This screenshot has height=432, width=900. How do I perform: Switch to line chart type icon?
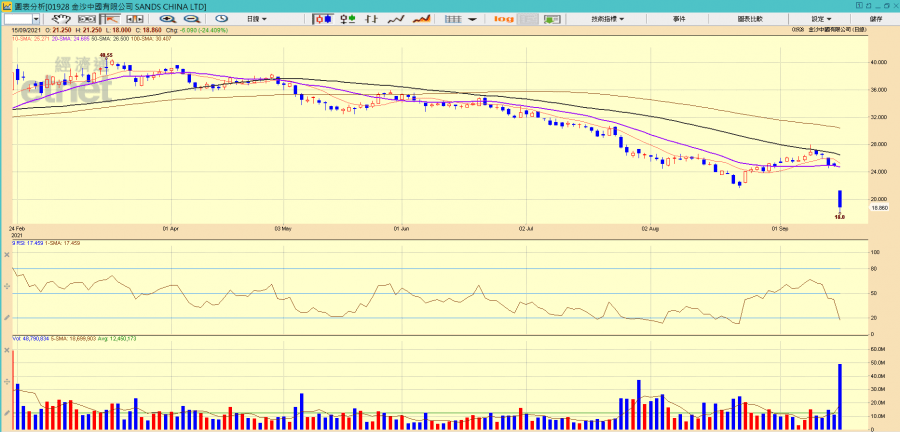395,19
